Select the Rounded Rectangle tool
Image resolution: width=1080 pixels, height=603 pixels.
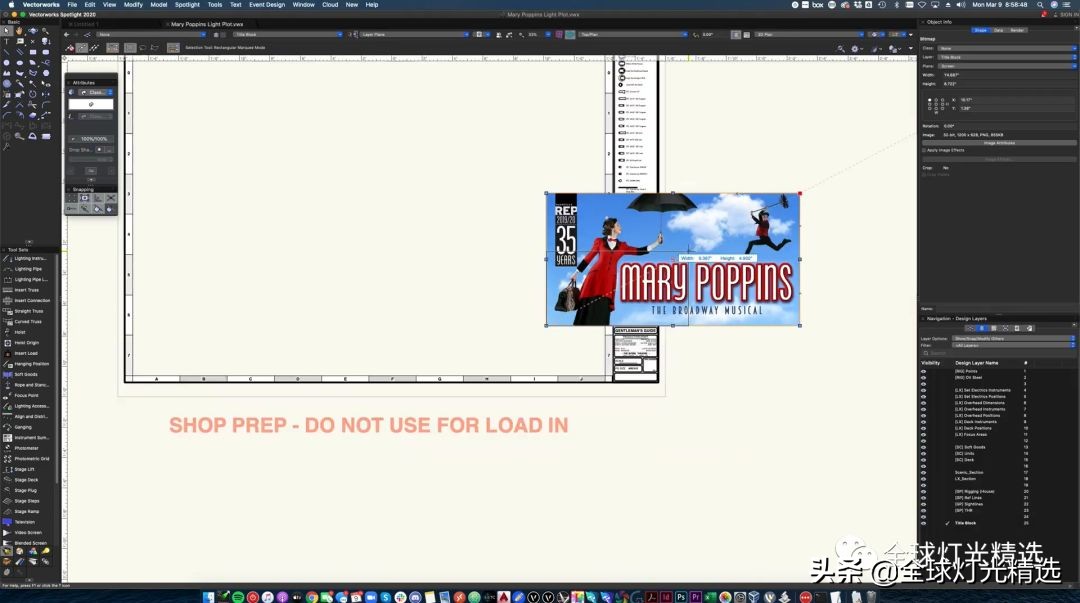click(45, 52)
